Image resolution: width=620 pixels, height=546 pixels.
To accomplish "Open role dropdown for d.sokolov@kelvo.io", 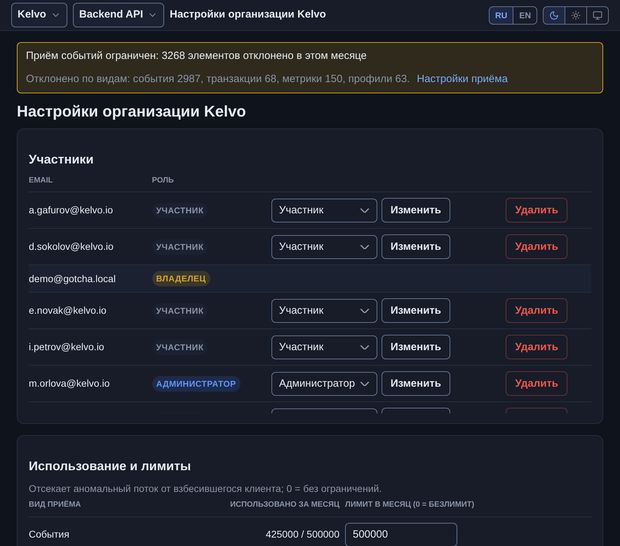I will (324, 247).
